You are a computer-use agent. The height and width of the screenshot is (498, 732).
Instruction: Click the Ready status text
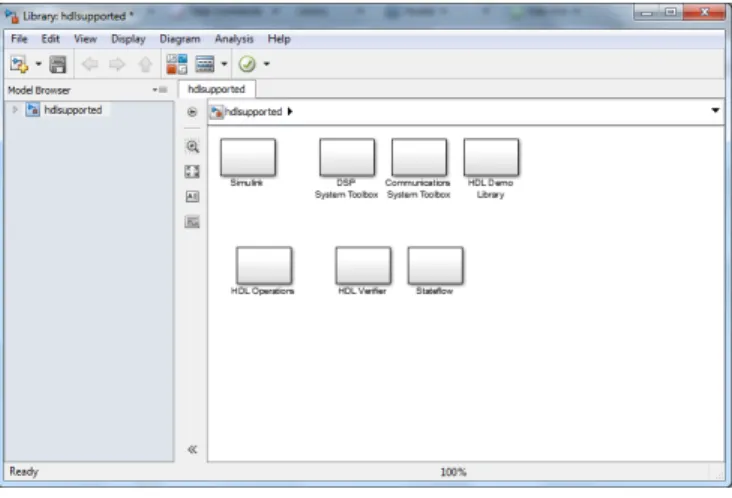(24, 471)
